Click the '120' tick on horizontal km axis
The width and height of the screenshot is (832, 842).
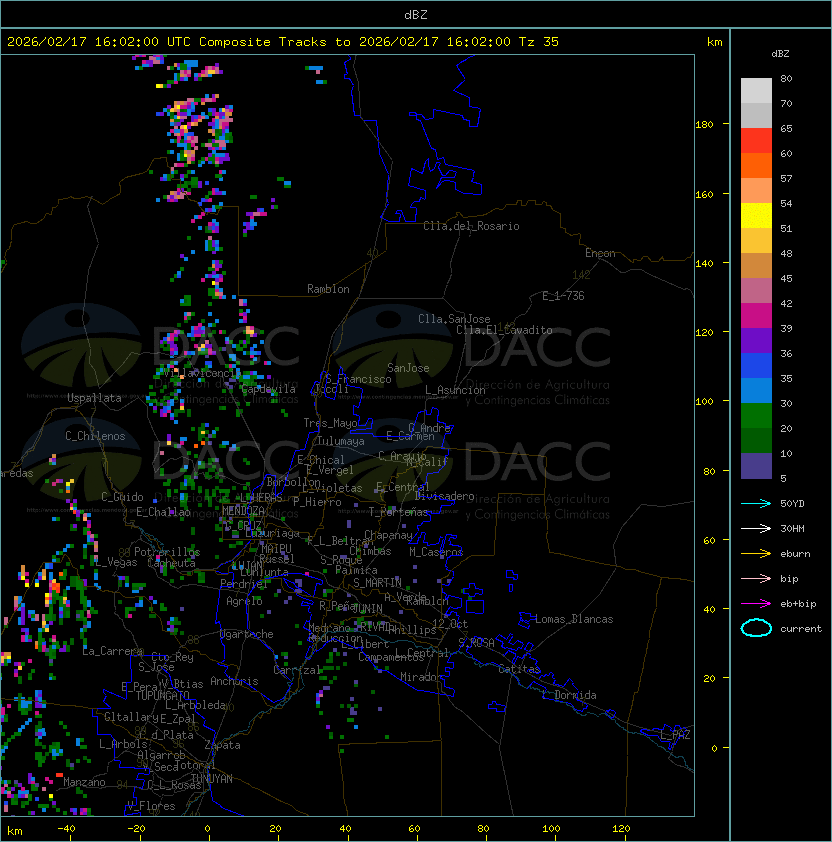[621, 829]
